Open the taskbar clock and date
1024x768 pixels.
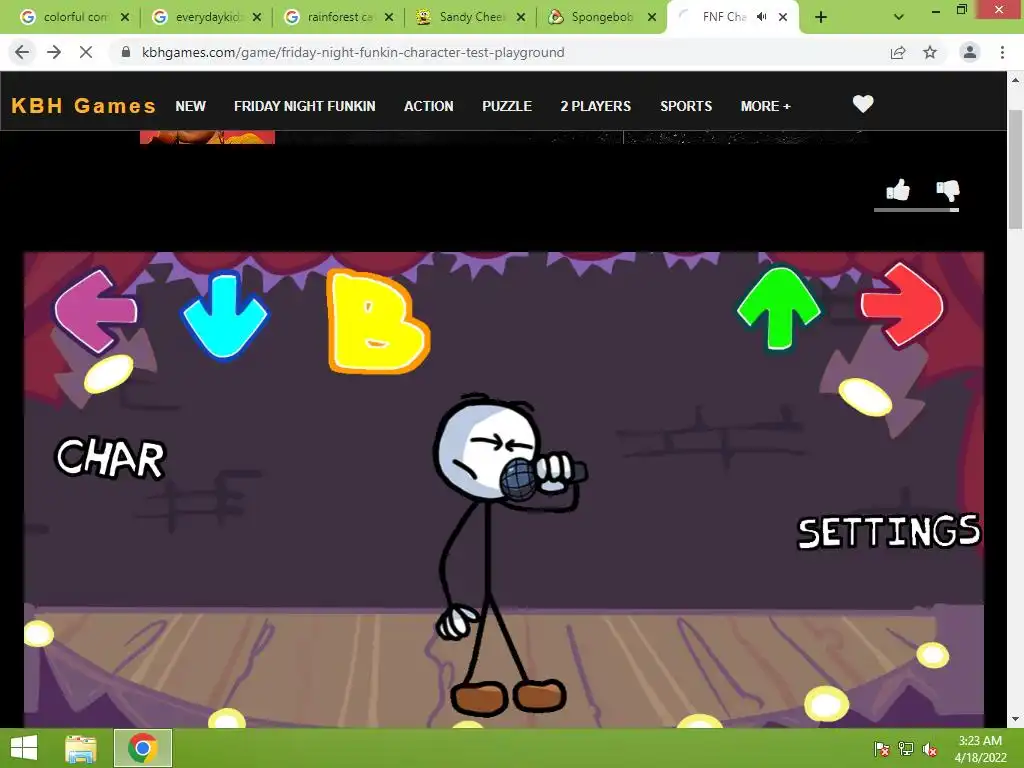pyautogui.click(x=980, y=749)
